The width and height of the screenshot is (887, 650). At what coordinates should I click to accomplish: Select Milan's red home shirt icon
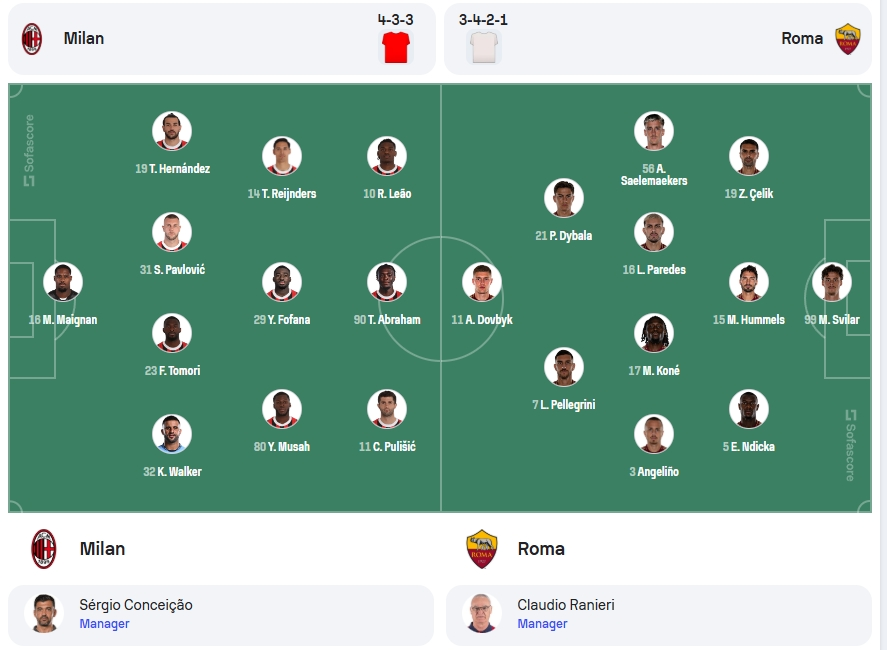[x=395, y=47]
